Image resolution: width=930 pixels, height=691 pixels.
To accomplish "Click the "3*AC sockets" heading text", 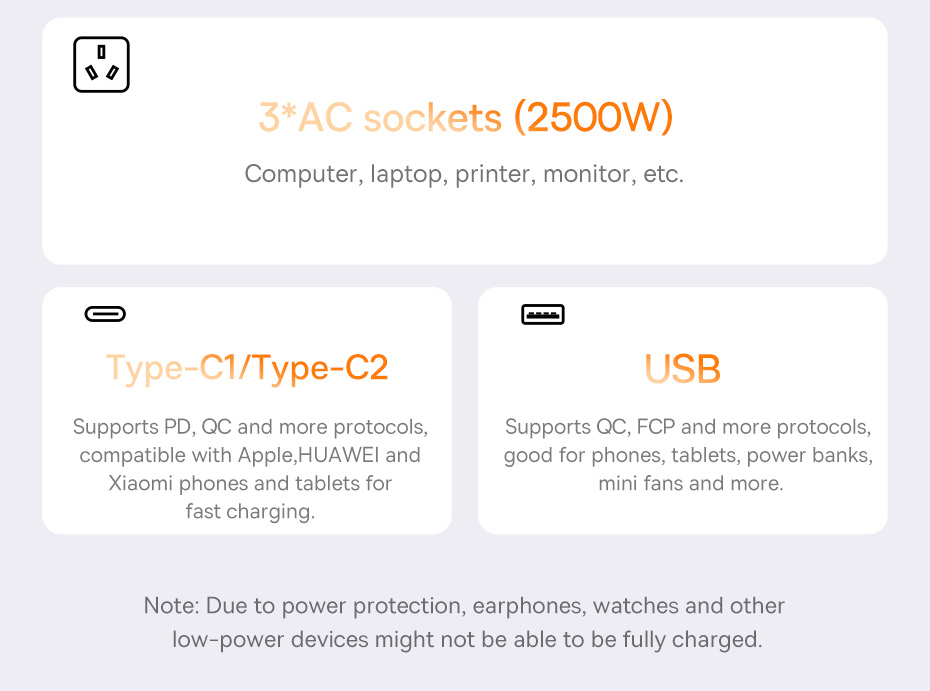I will click(379, 118).
